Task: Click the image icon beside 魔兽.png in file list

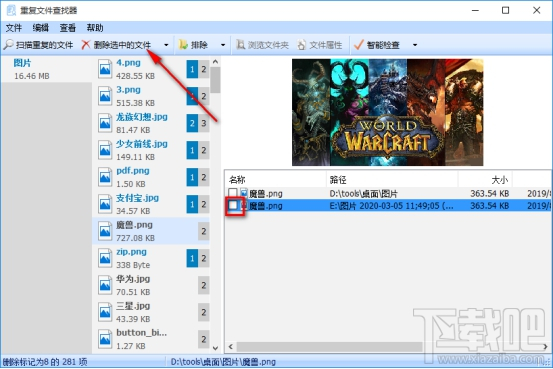Action: (x=105, y=231)
